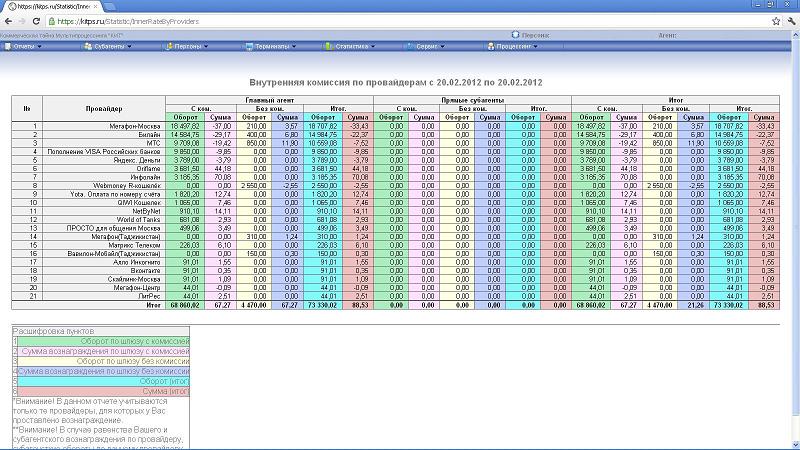
Task: Click the Терминалы menu icon
Action: [249, 46]
